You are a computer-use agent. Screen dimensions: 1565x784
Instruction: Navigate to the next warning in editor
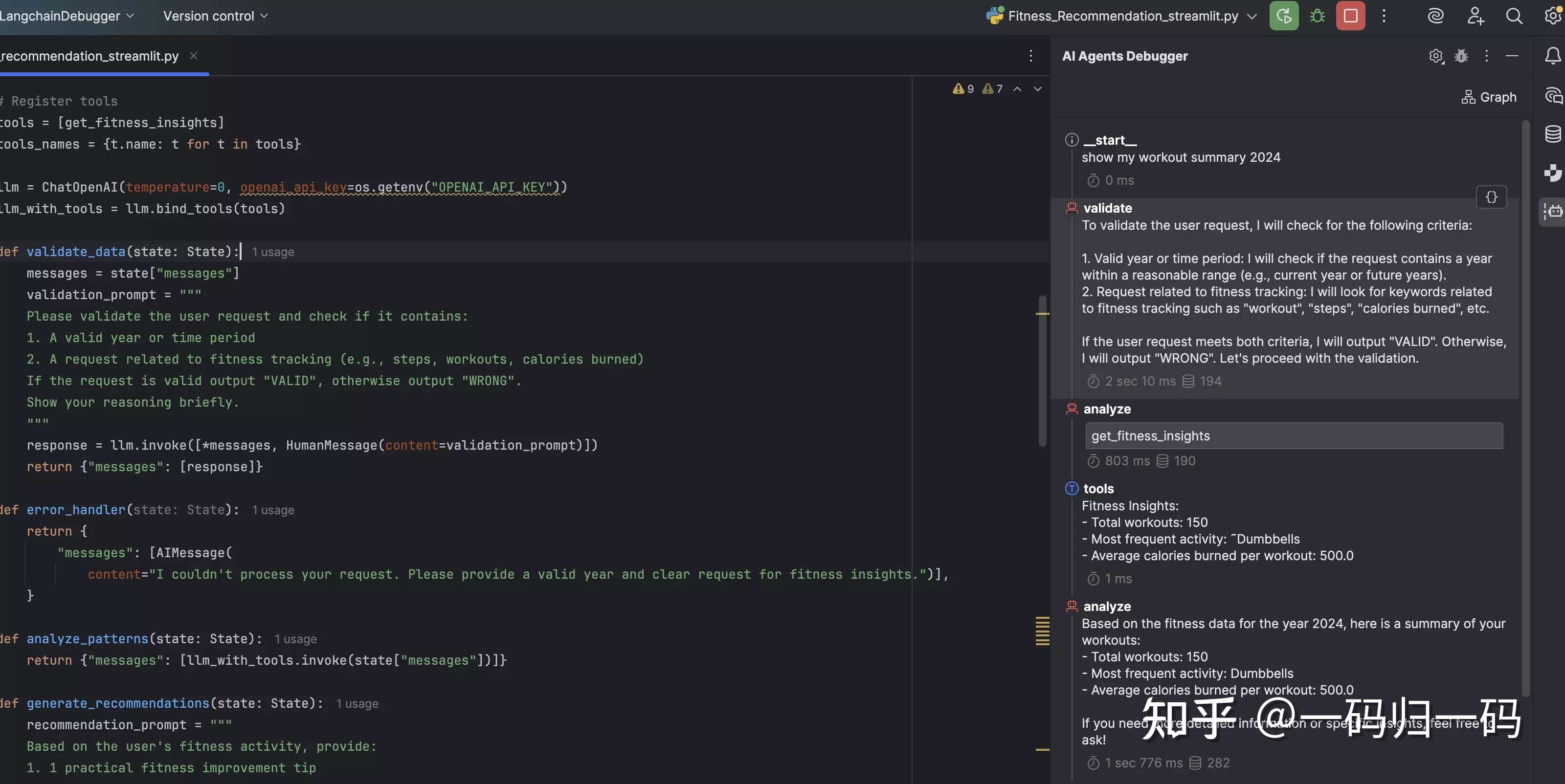coord(1038,88)
